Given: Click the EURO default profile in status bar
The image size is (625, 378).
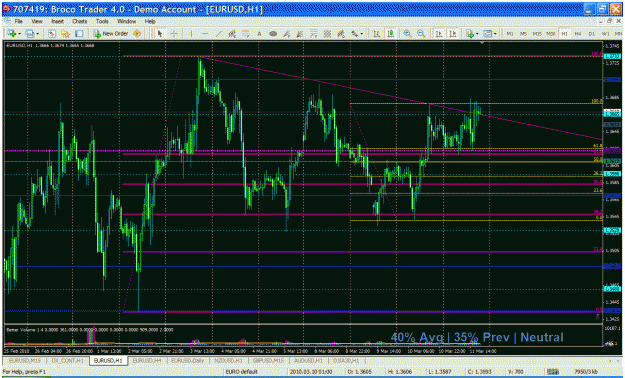Looking at the screenshot, I should 242,372.
